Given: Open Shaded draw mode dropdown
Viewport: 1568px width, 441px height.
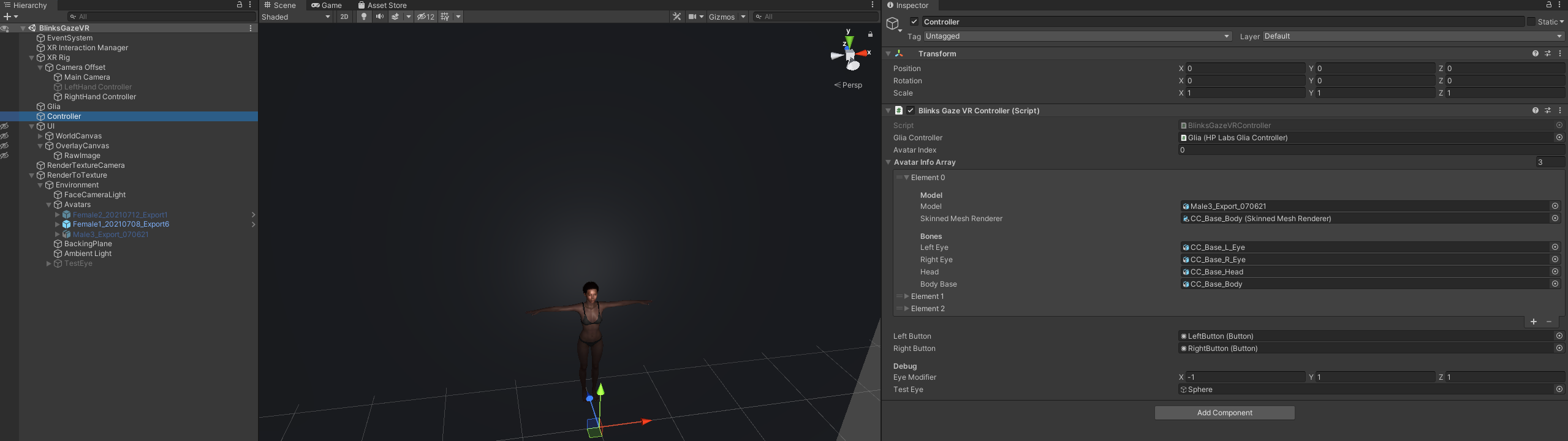Looking at the screenshot, I should (297, 17).
